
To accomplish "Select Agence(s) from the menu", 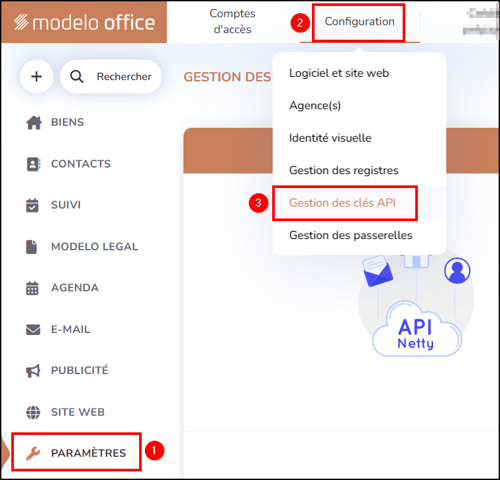I will pos(315,106).
